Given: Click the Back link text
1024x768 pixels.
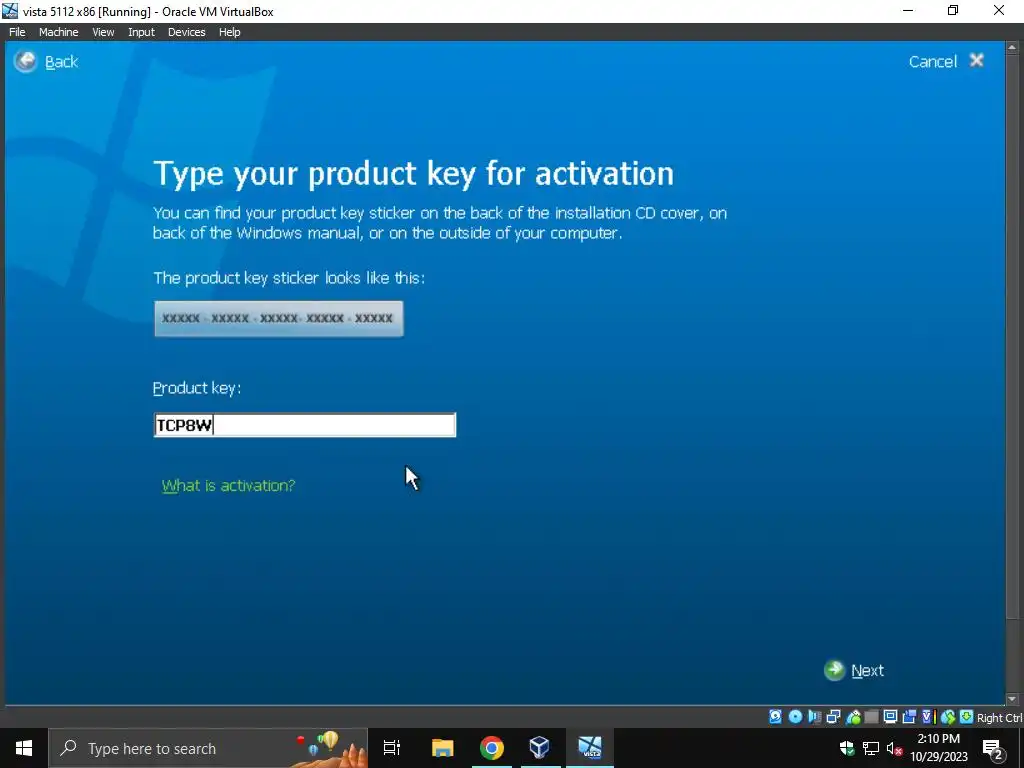Looking at the screenshot, I should tap(61, 61).
